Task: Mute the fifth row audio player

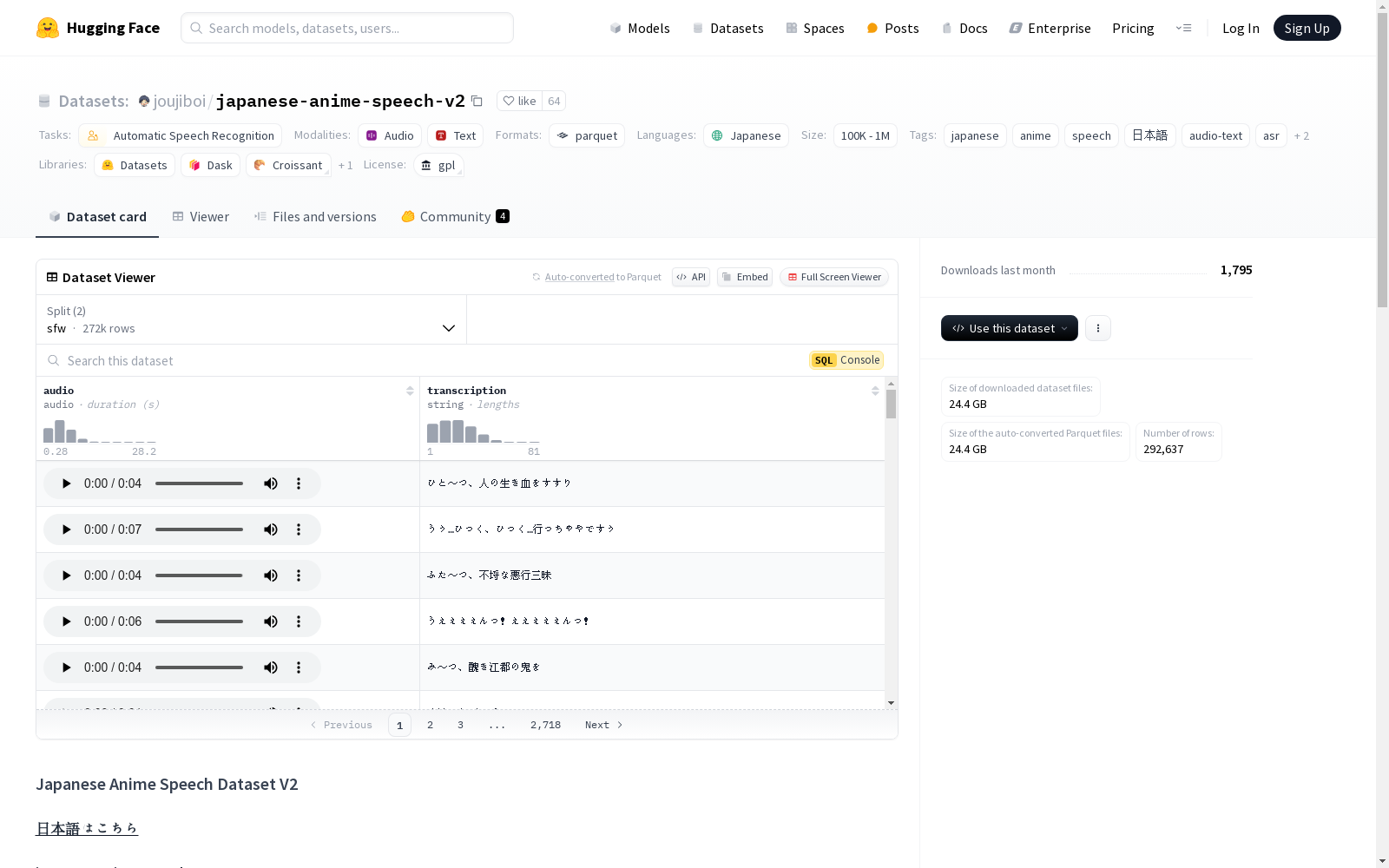Action: [271, 667]
